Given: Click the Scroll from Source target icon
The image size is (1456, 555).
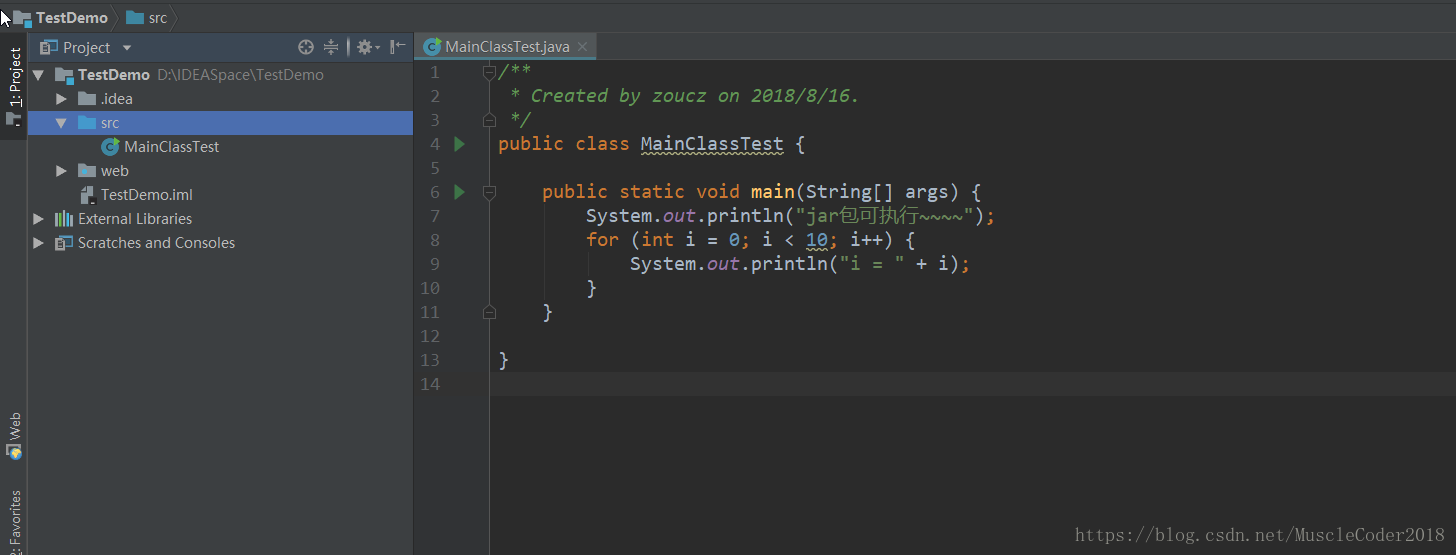Looking at the screenshot, I should tap(306, 47).
